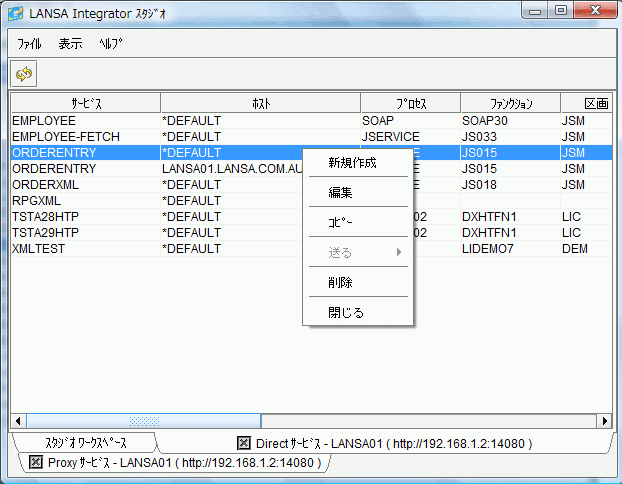The image size is (622, 484).
Task: Open the ヘルプ menu
Action: pyautogui.click(x=111, y=44)
